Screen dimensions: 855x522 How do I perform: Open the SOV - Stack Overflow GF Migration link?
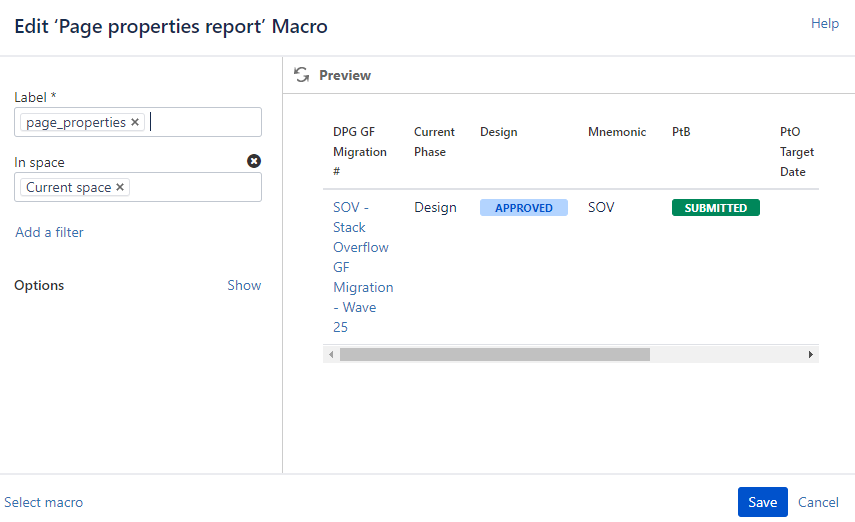point(363,267)
